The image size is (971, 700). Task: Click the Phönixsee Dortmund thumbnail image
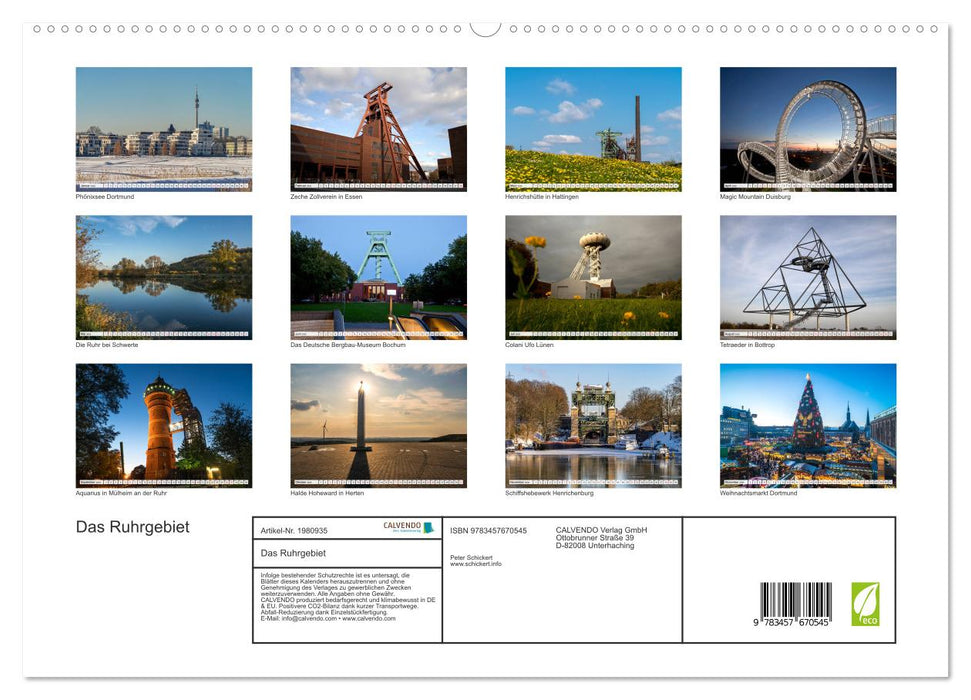point(164,125)
